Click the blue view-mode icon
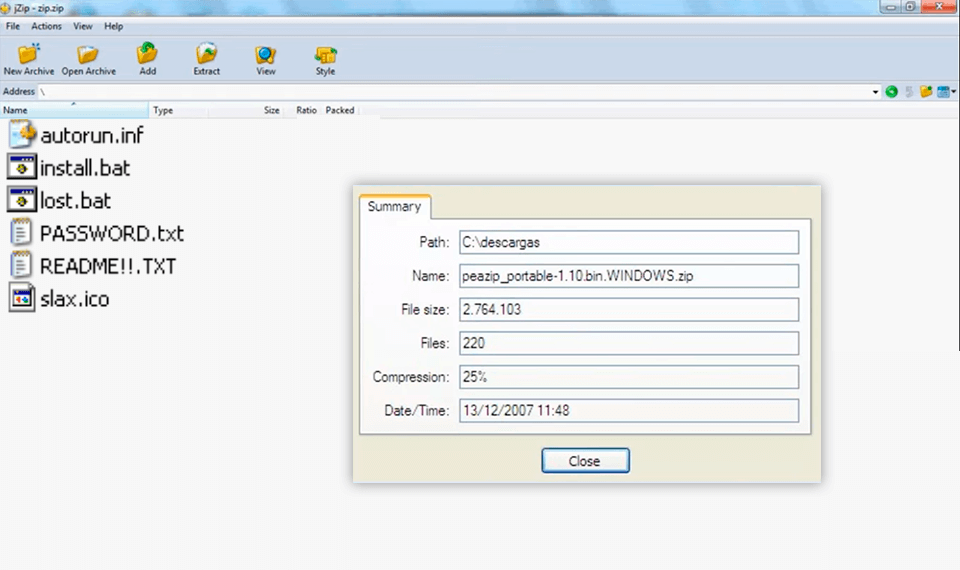Viewport: 960px width, 570px height. click(x=943, y=92)
